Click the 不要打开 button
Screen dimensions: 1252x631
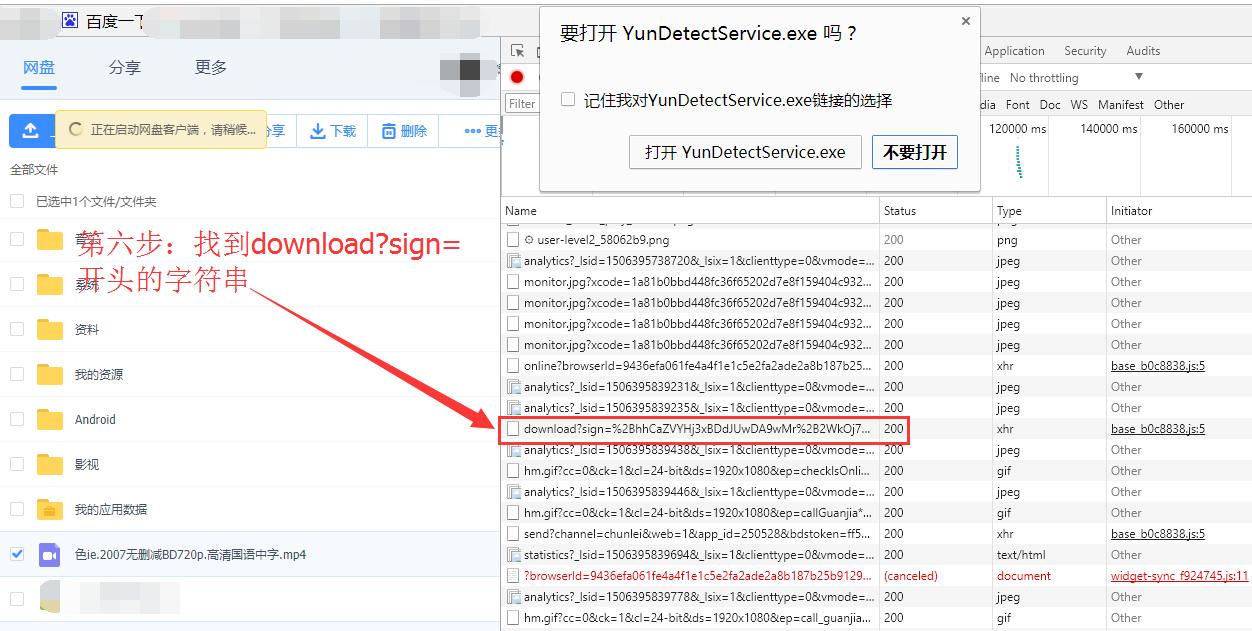click(x=915, y=152)
